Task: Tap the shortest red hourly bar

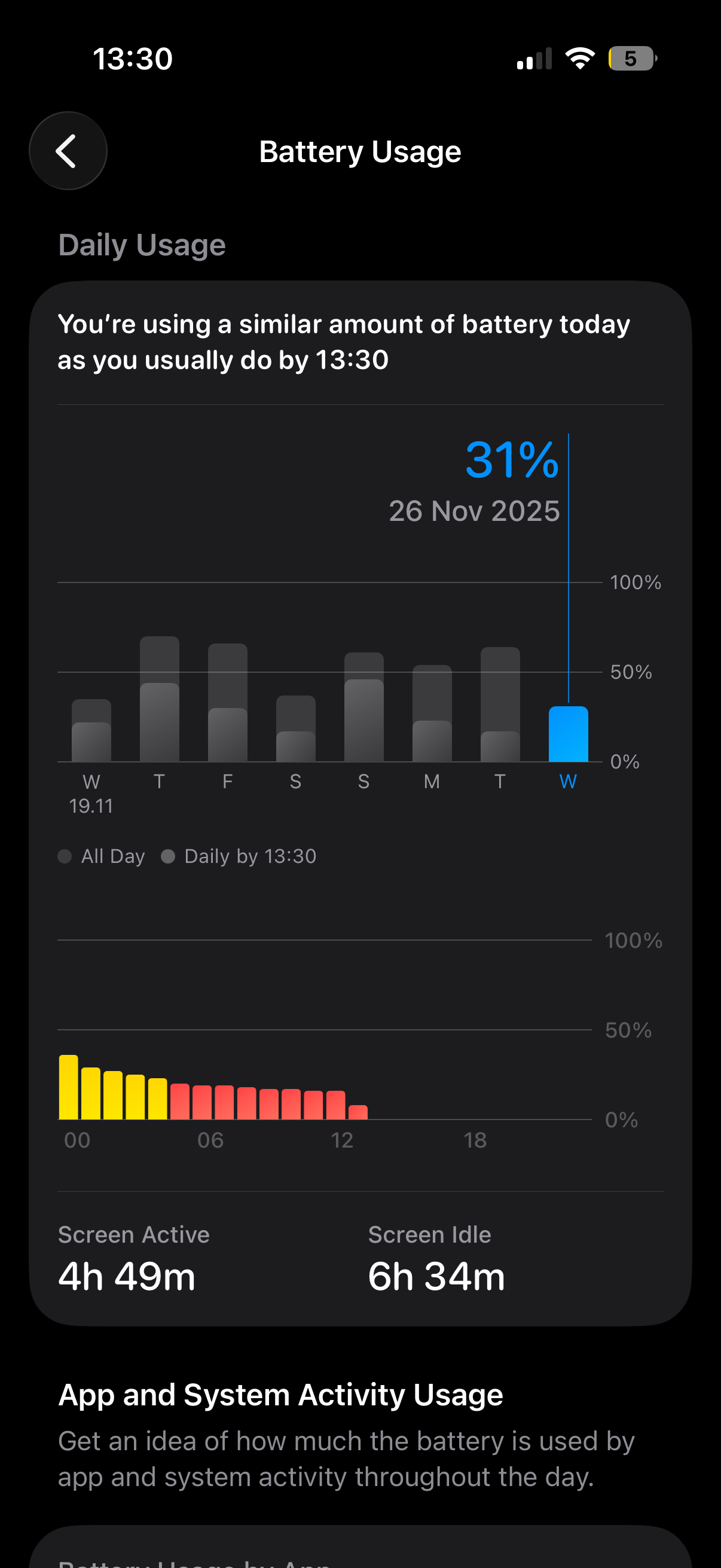Action: [358, 1112]
